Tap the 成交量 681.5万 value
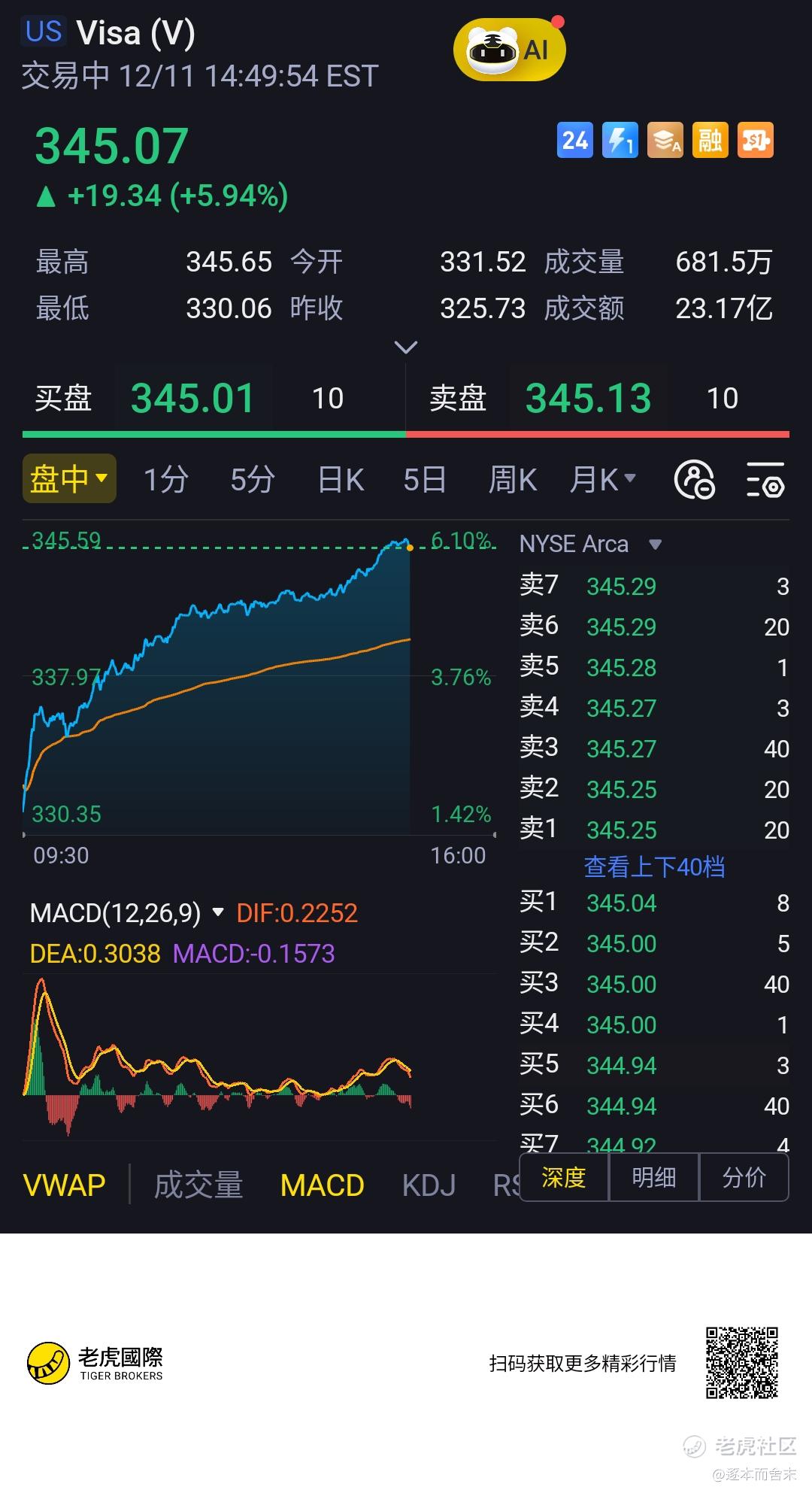 pos(724,262)
